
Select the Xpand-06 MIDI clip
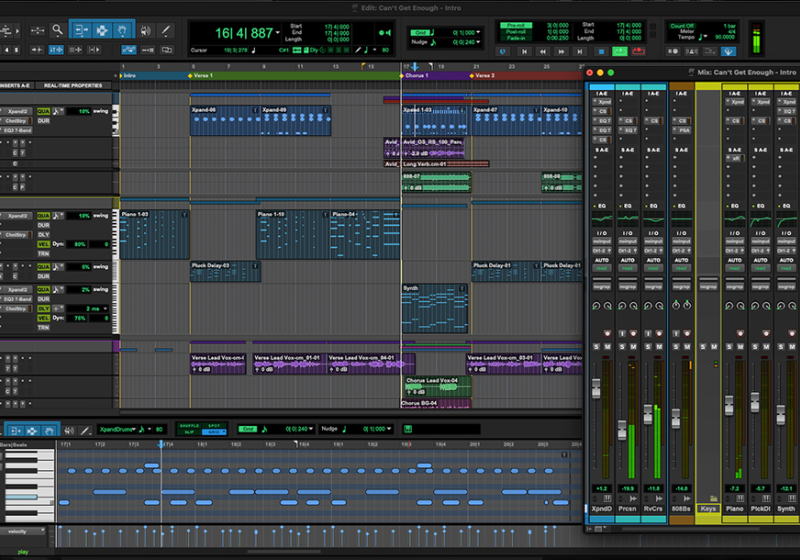tap(226, 120)
